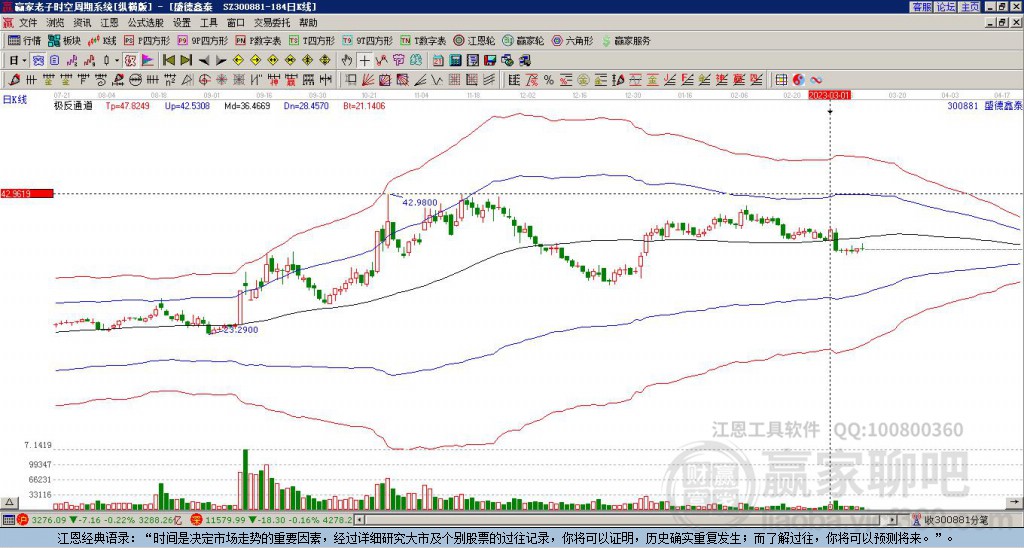The image size is (1024, 548).
Task: Expand the volume panel triangle button
Action: click(9, 502)
